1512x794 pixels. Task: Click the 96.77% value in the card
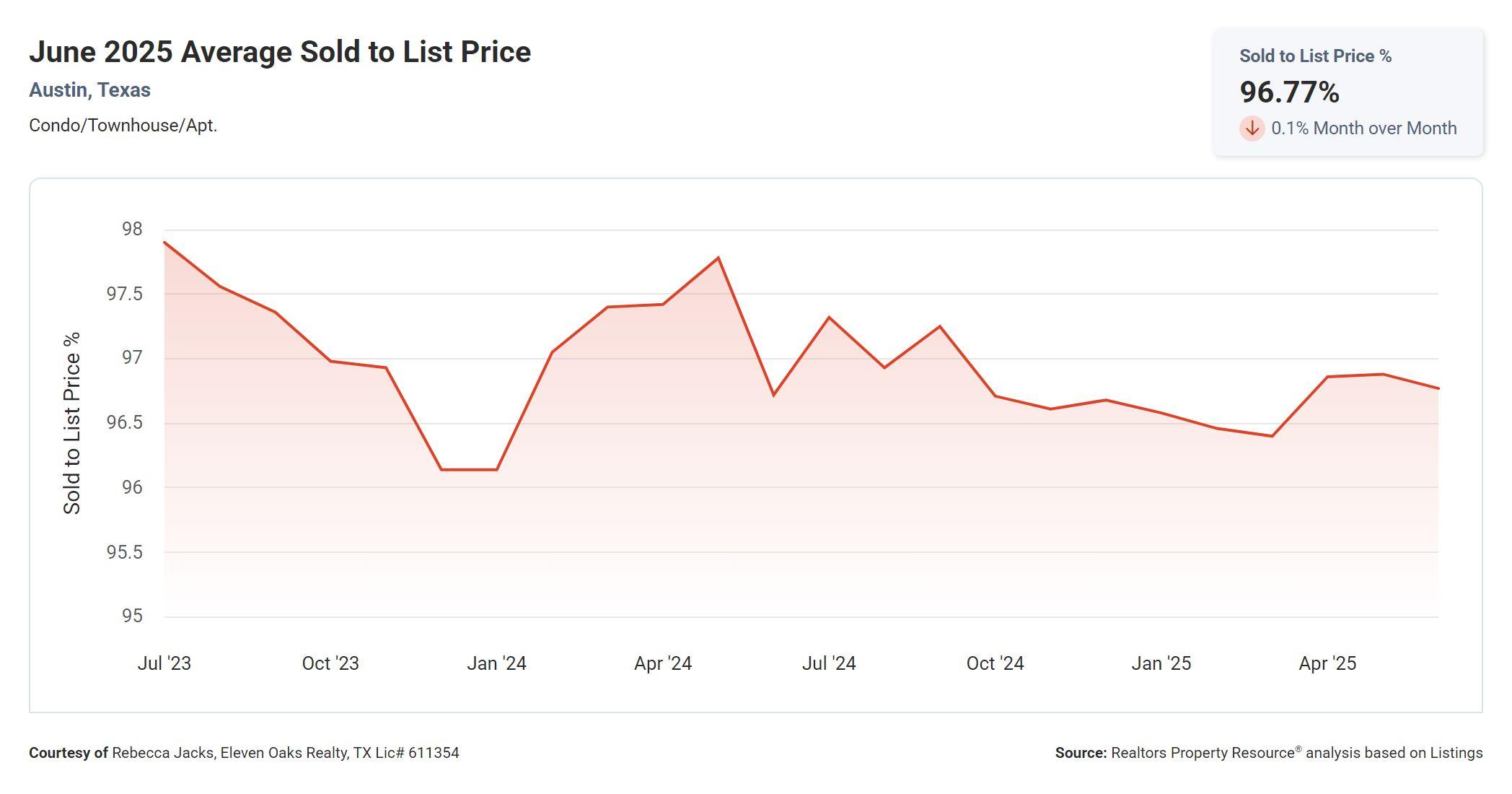pyautogui.click(x=1289, y=92)
